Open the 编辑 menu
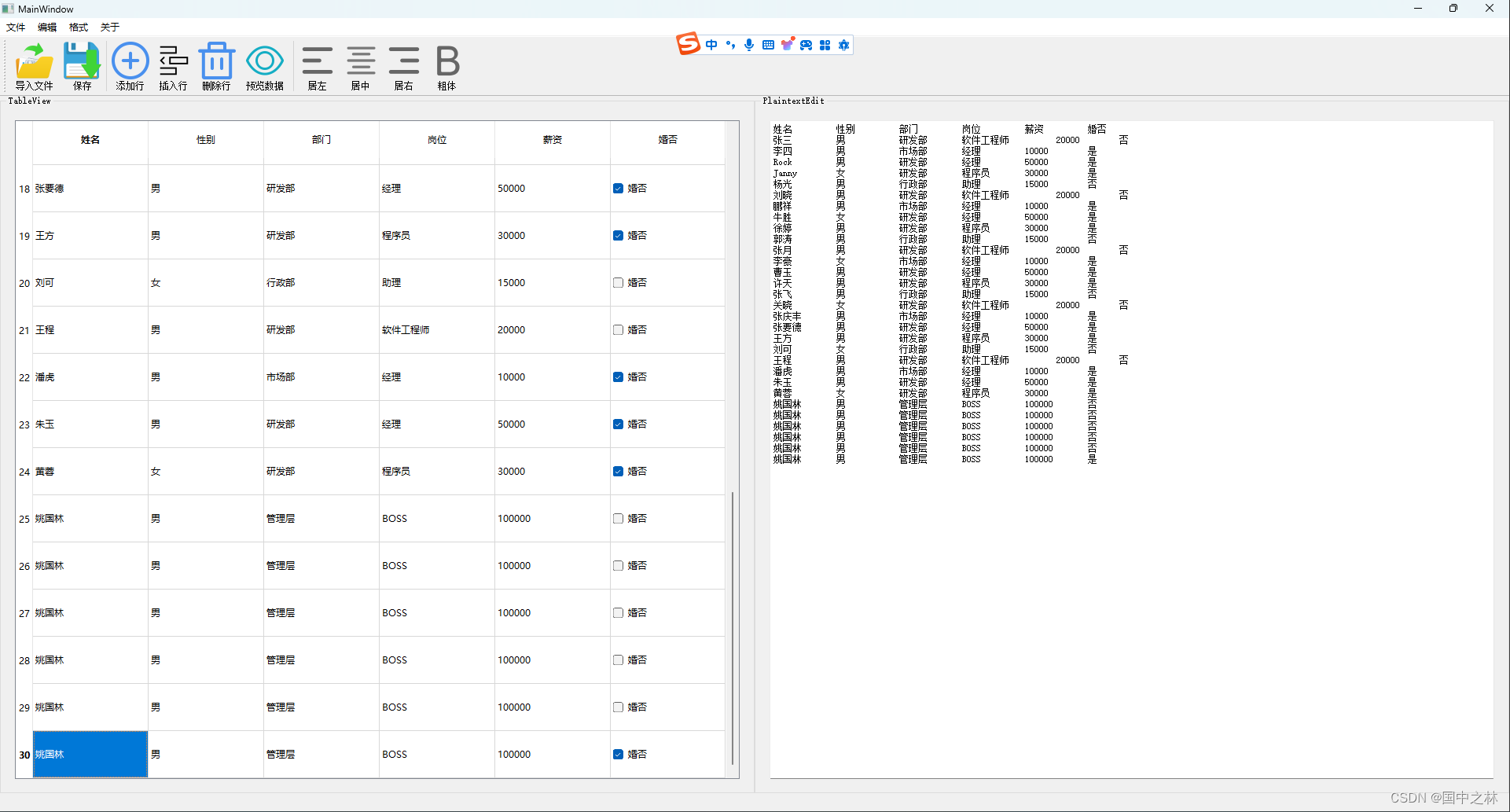The height and width of the screenshot is (812, 1510). pyautogui.click(x=47, y=27)
